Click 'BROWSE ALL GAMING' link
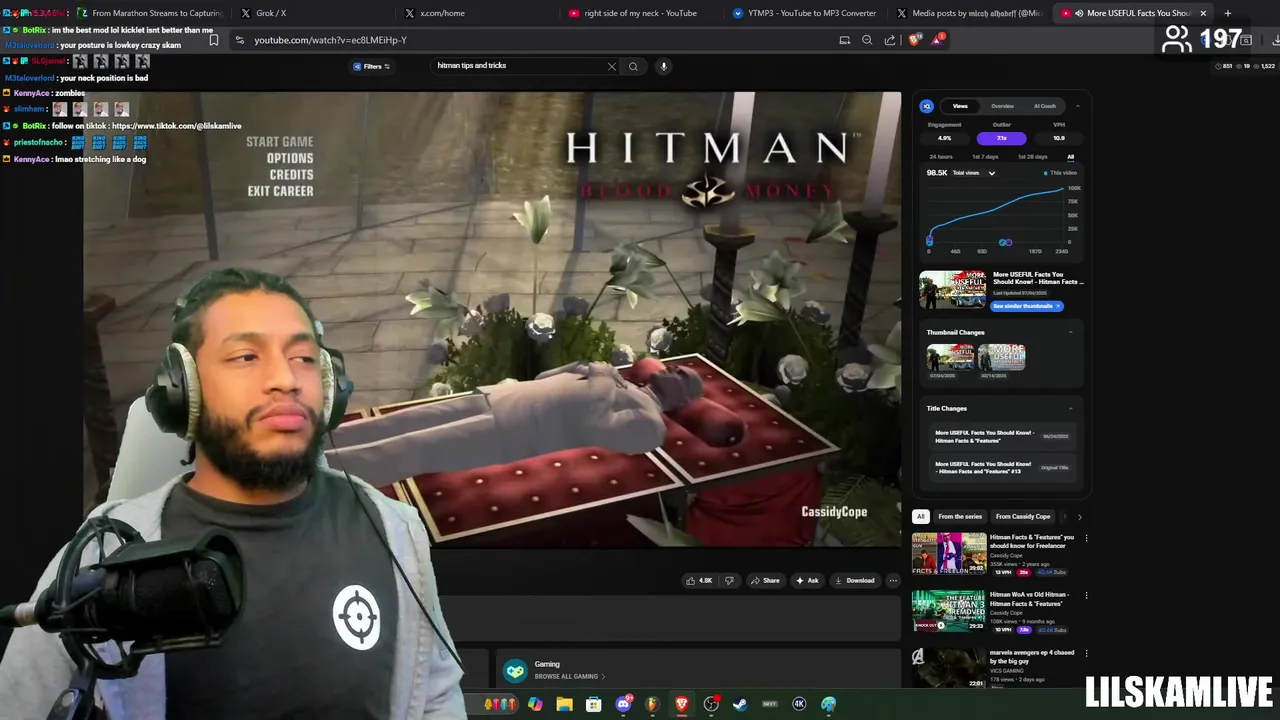This screenshot has width=1280, height=720. [x=569, y=677]
